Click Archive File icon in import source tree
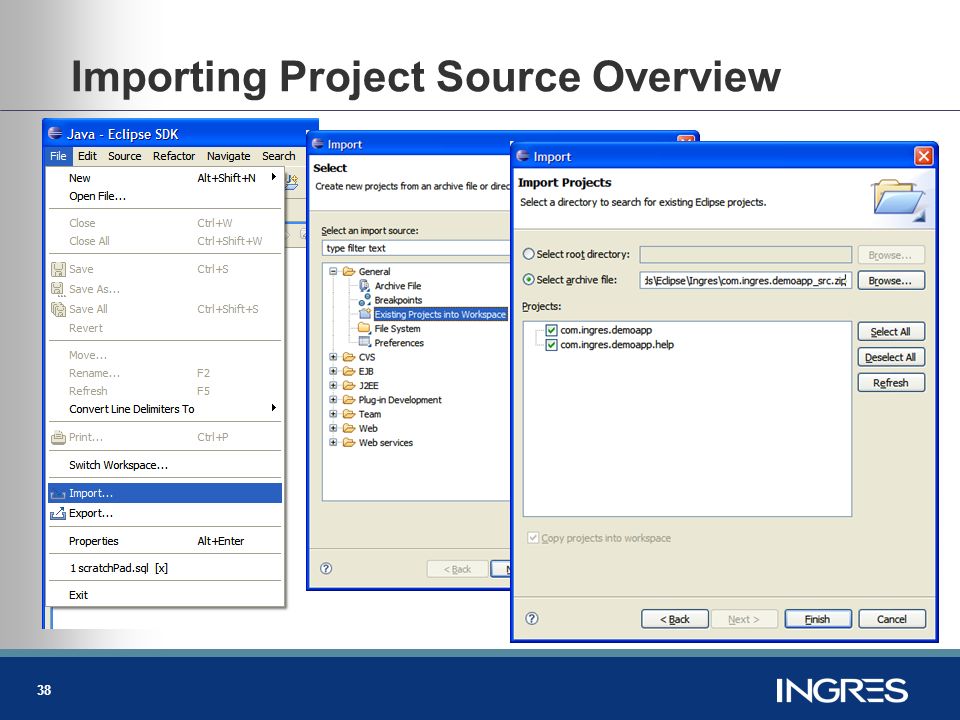This screenshot has width=960, height=720. point(364,285)
